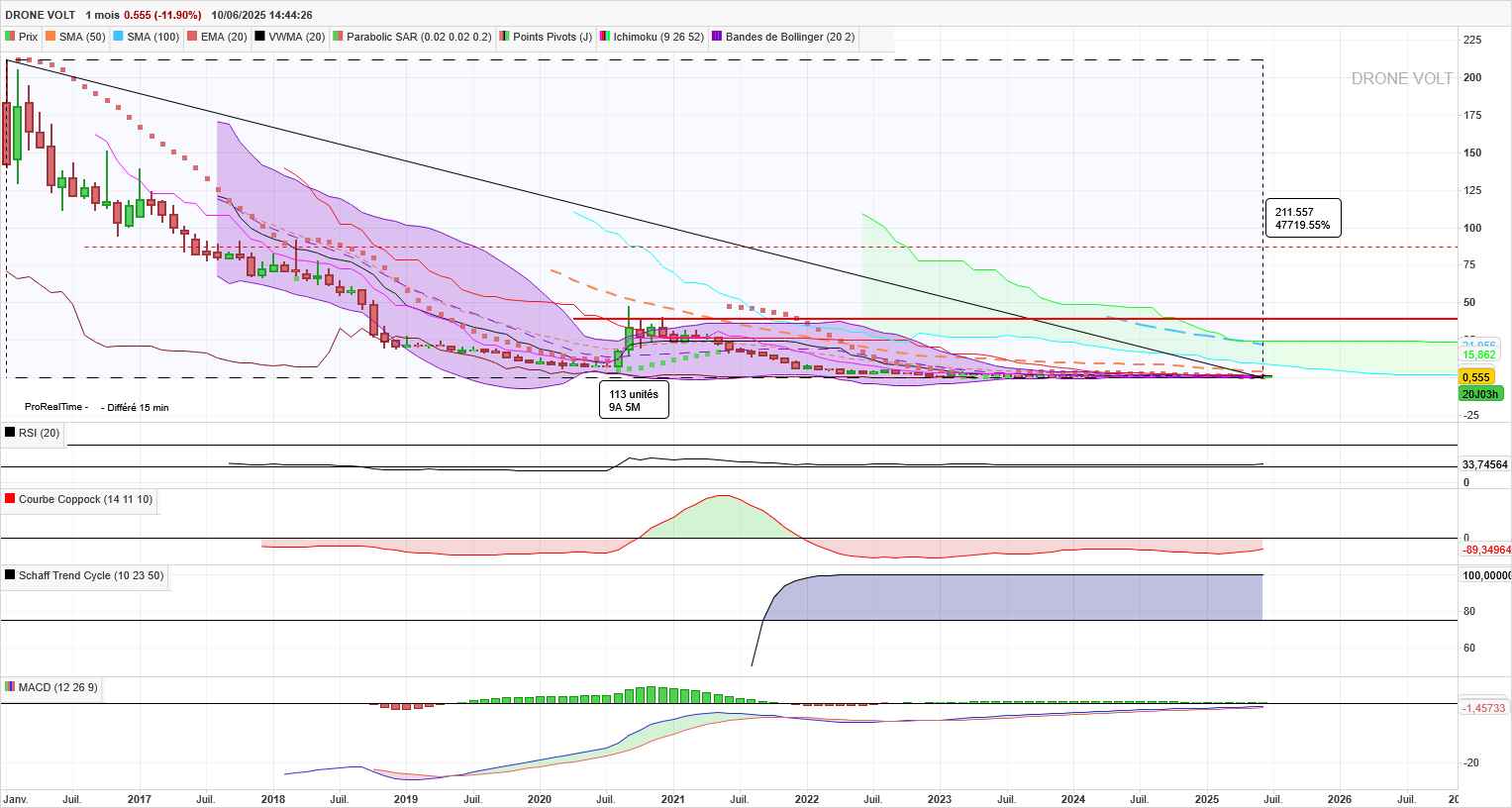This screenshot has width=1512, height=808.
Task: Click the 2017 label on time axis
Action: [x=139, y=798]
